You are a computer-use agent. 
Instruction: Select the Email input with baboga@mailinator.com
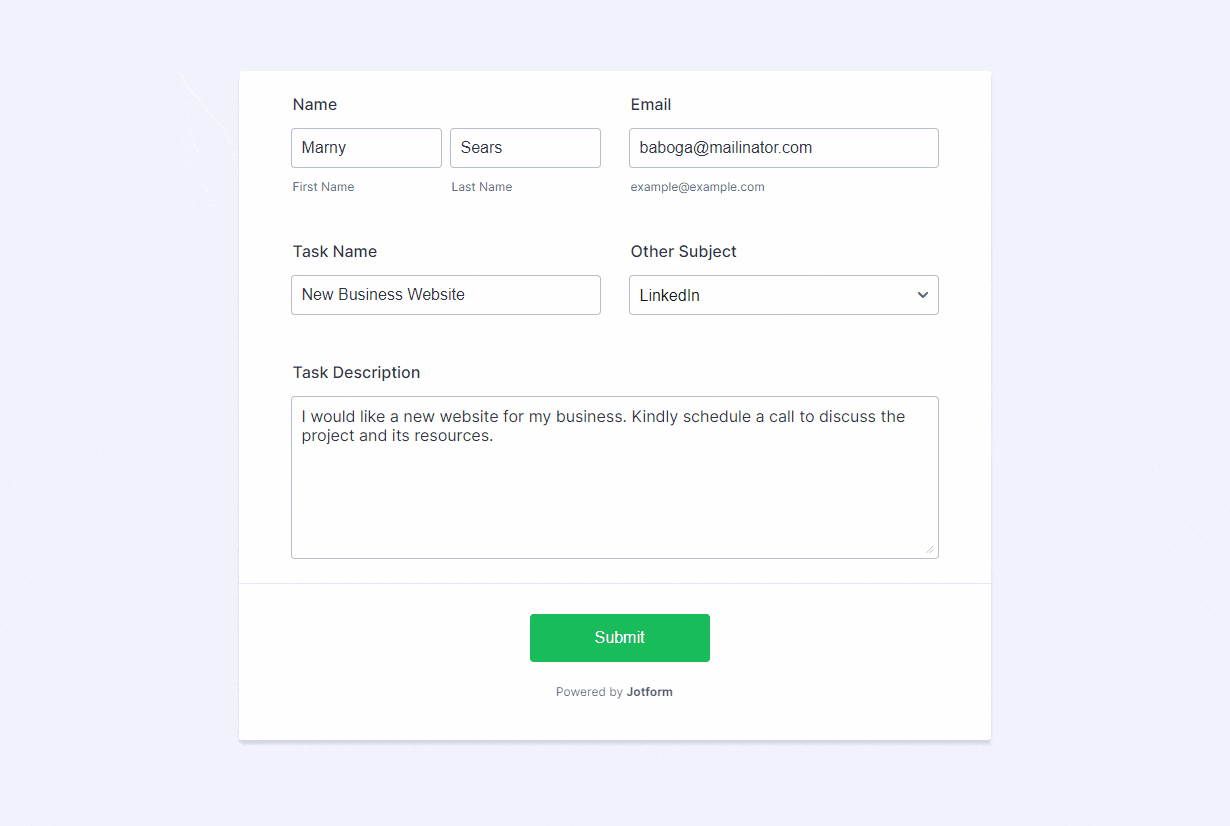point(783,148)
